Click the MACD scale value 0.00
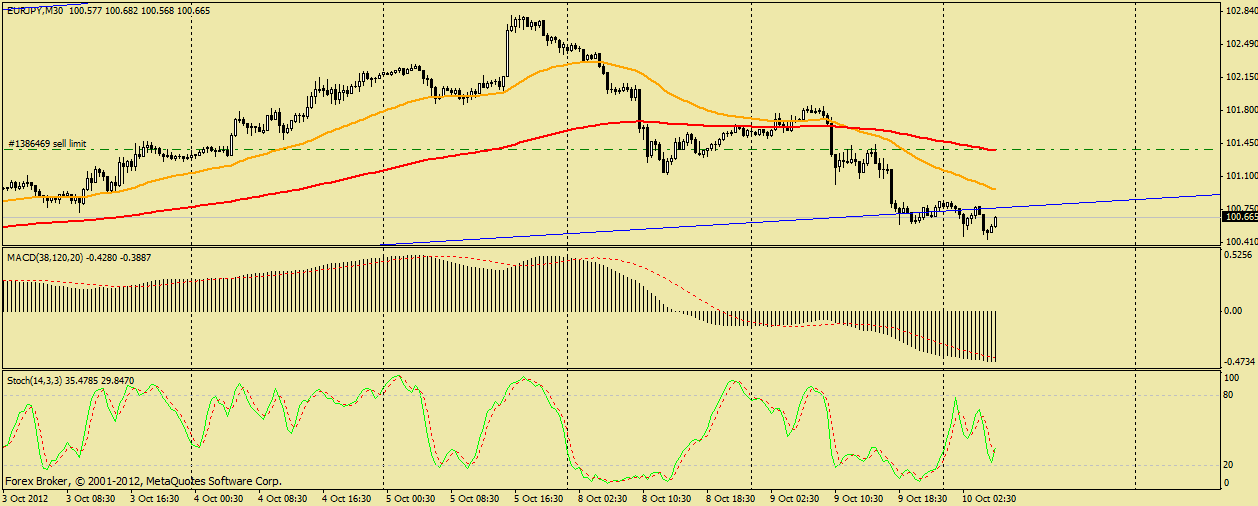Viewport: 1258px width, 506px height. pos(1234,311)
